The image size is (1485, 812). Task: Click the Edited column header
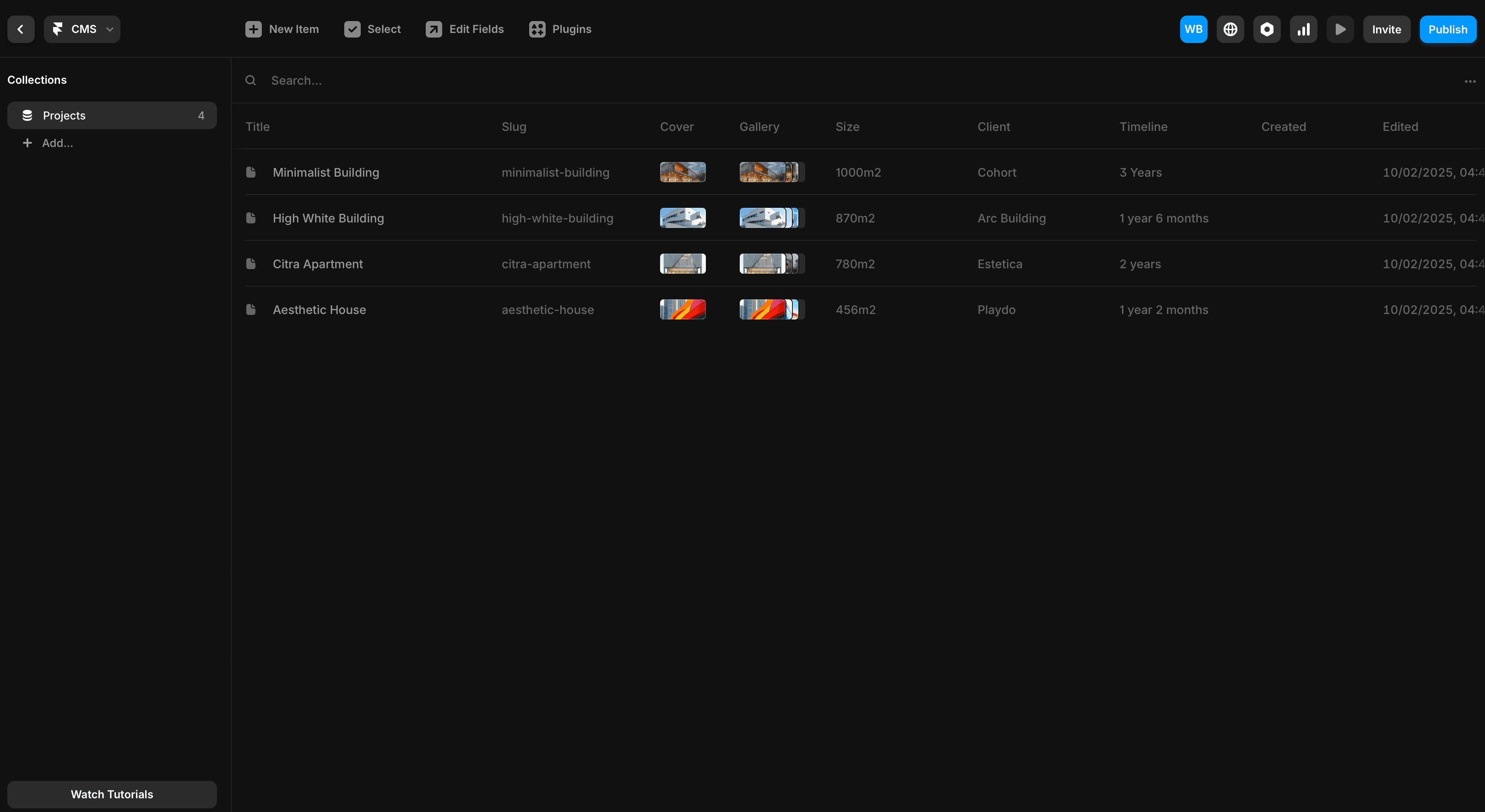pos(1400,127)
